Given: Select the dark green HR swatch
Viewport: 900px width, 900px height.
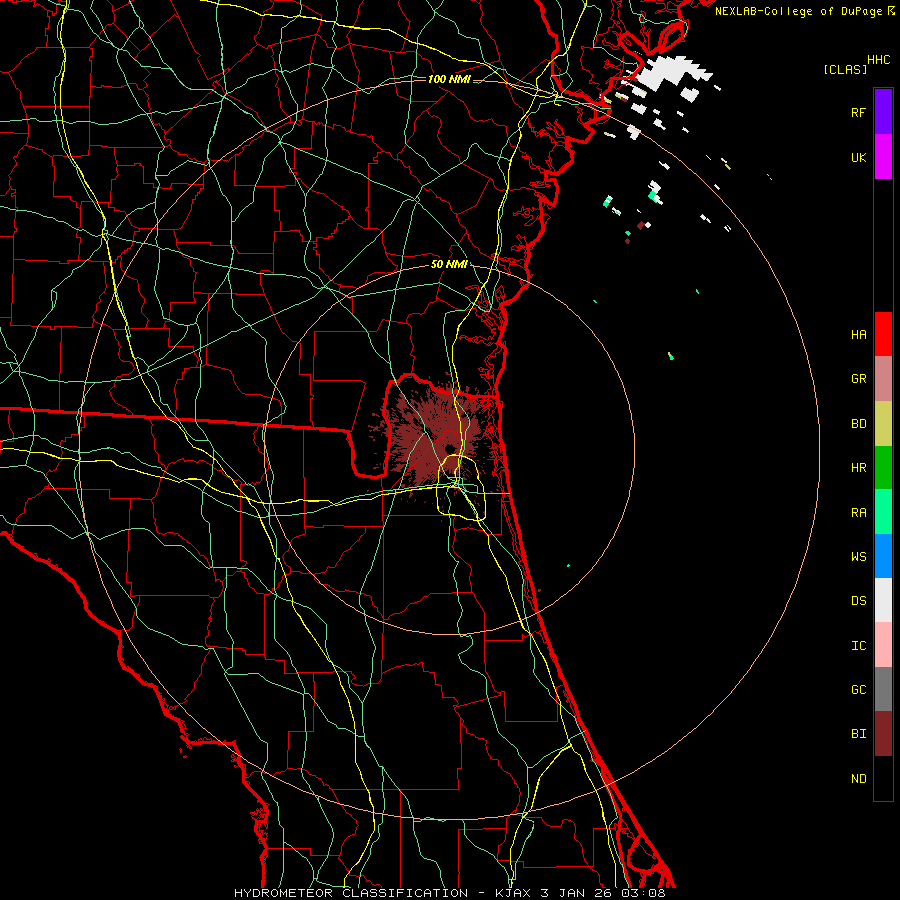Looking at the screenshot, I should coord(883,468).
